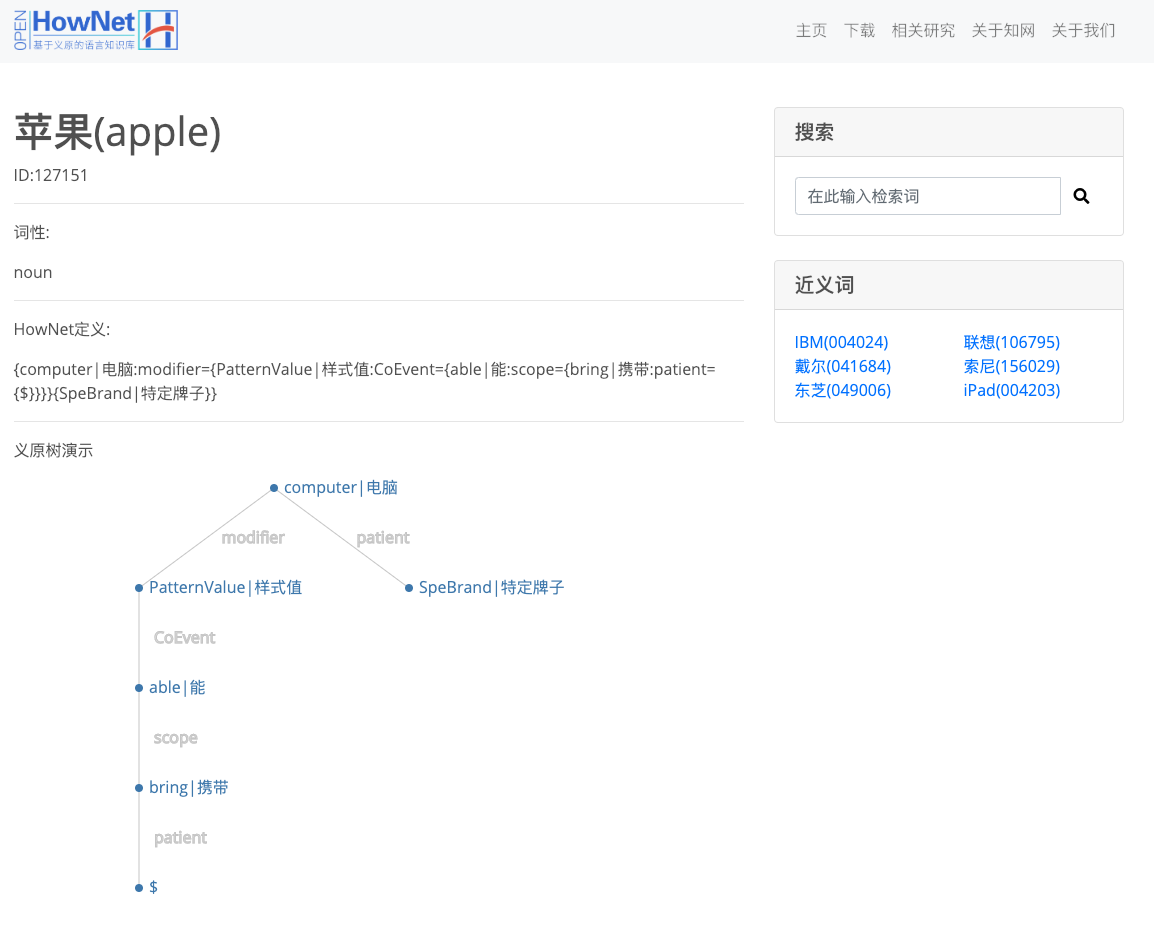The image size is (1154, 929).
Task: Click the CoEvent edge label
Action: tap(184, 637)
